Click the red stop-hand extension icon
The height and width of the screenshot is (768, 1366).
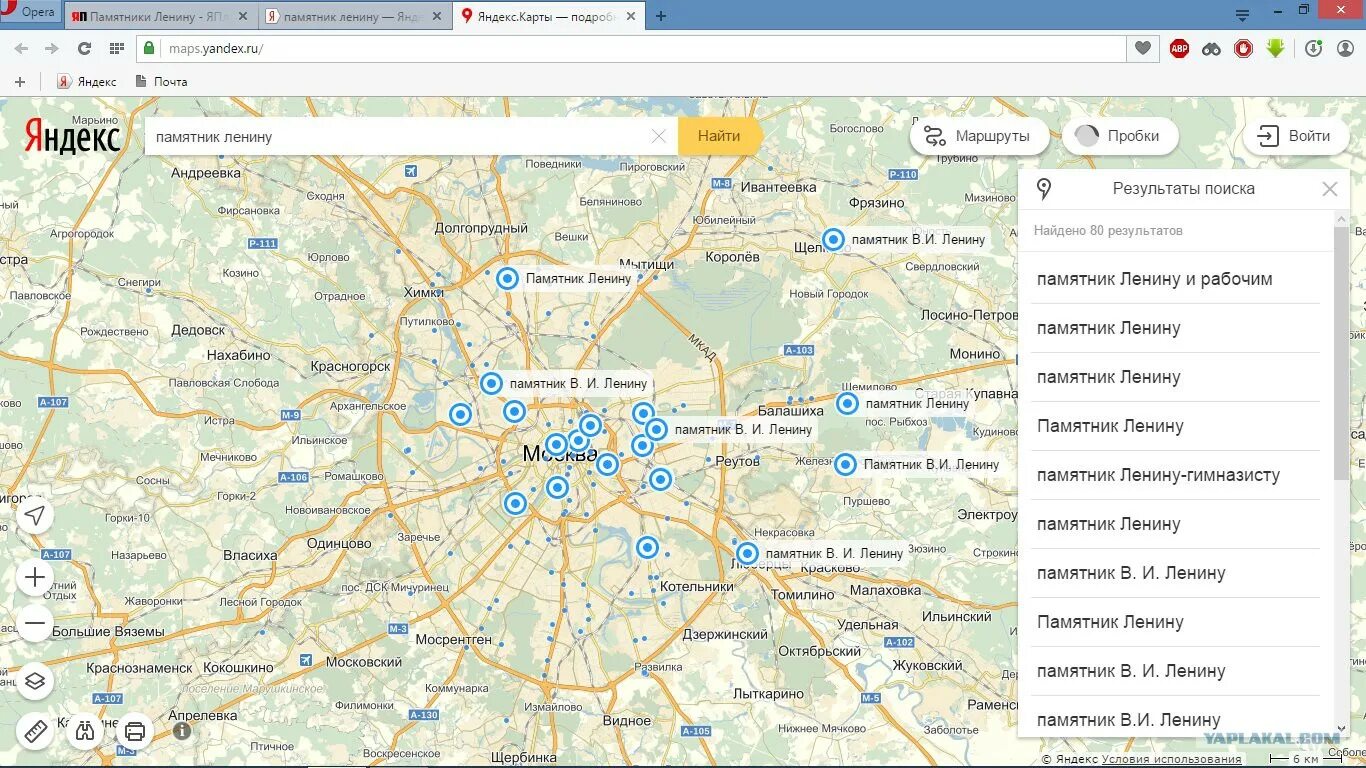[1243, 48]
